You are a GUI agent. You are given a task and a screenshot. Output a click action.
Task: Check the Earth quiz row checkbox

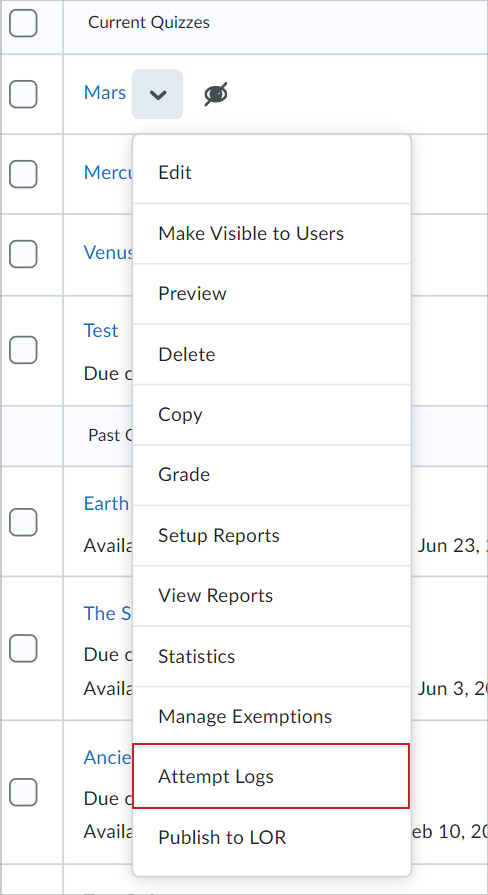pos(23,522)
